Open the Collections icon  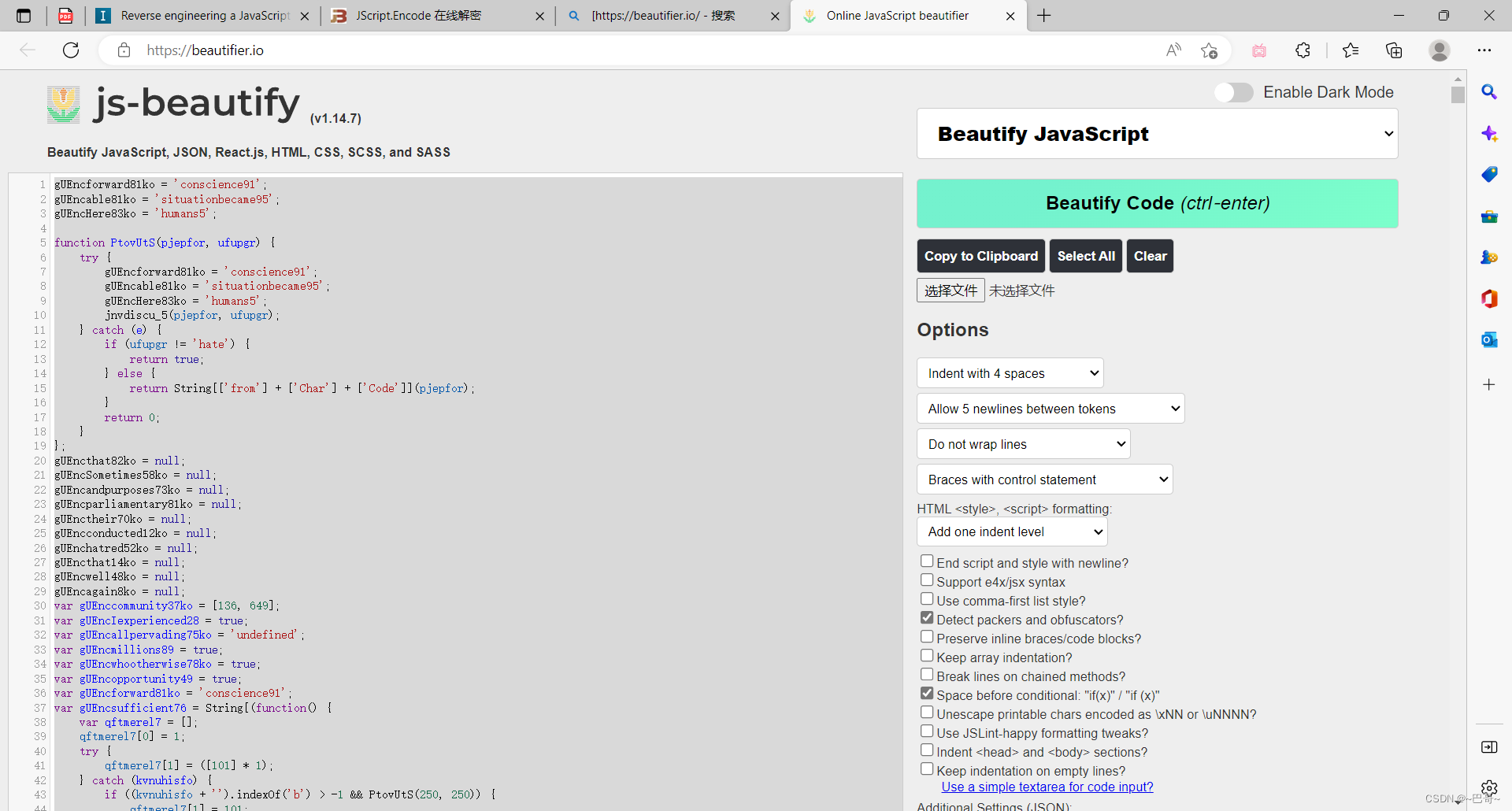coord(1394,50)
